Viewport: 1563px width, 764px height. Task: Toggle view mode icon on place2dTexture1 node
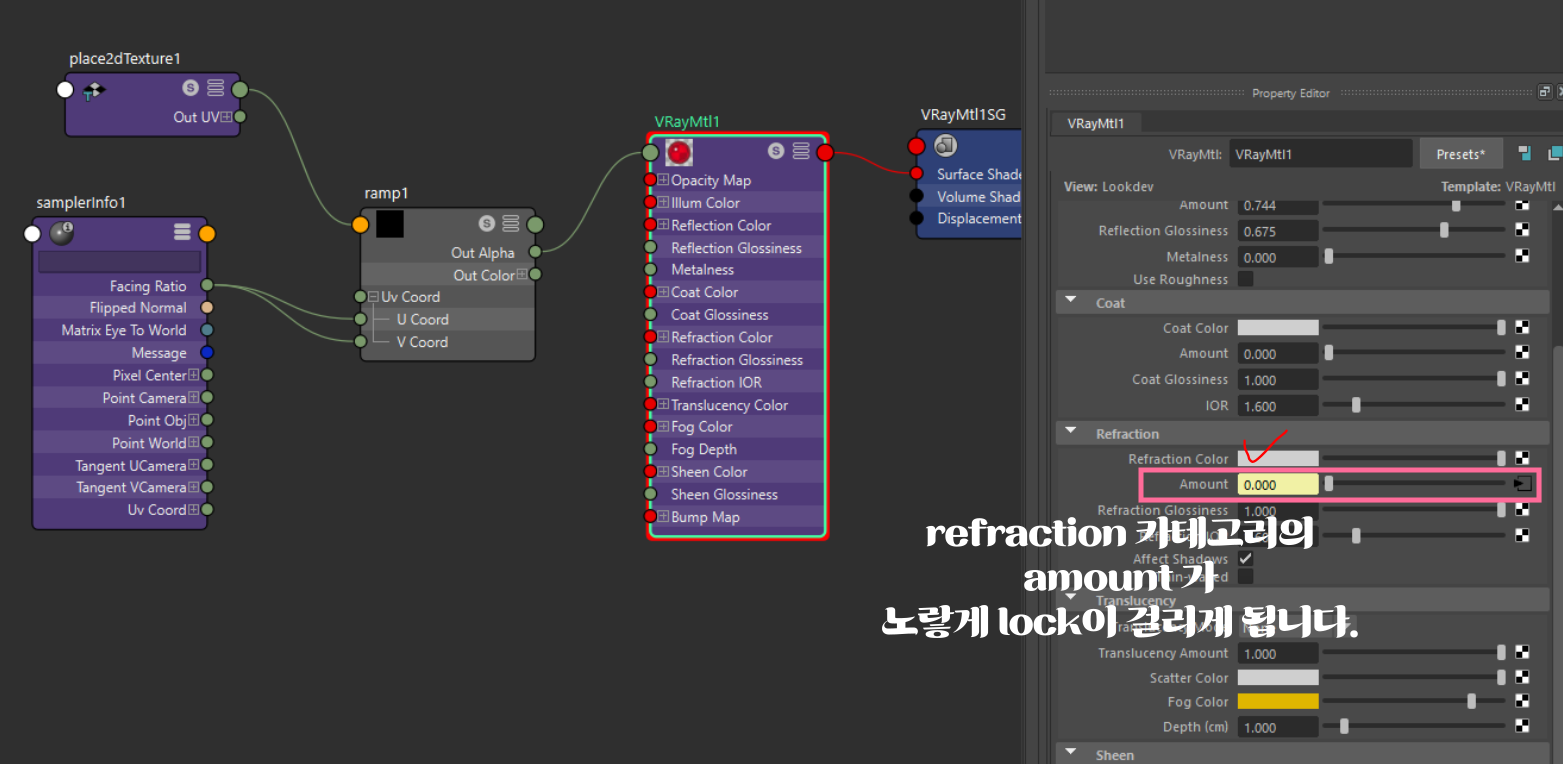coord(216,88)
